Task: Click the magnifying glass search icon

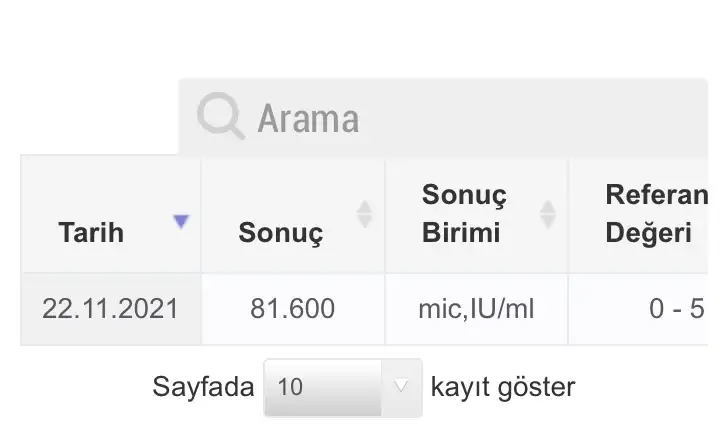Action: 221,116
